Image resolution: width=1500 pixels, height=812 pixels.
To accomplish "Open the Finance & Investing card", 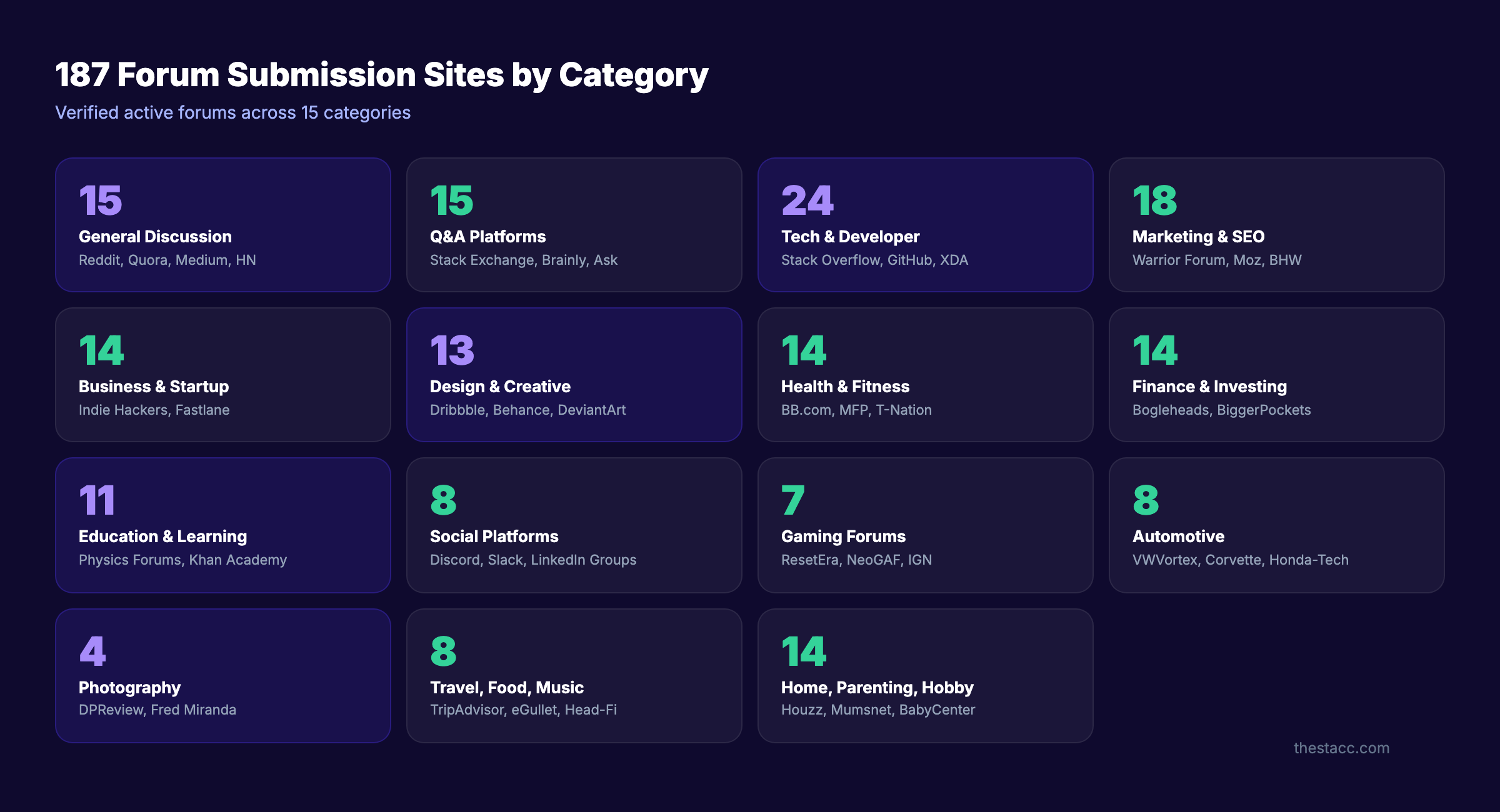I will (1276, 375).
